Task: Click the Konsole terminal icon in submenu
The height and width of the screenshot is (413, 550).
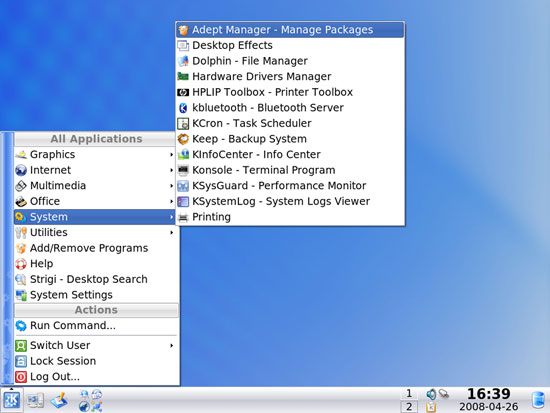Action: tap(183, 170)
